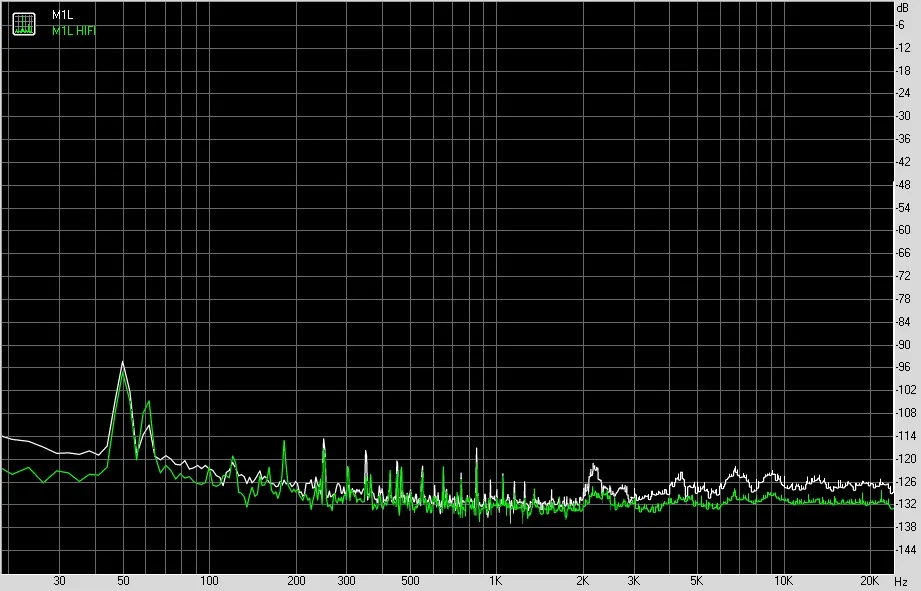Click the 500 Hz frequency label

(x=410, y=581)
